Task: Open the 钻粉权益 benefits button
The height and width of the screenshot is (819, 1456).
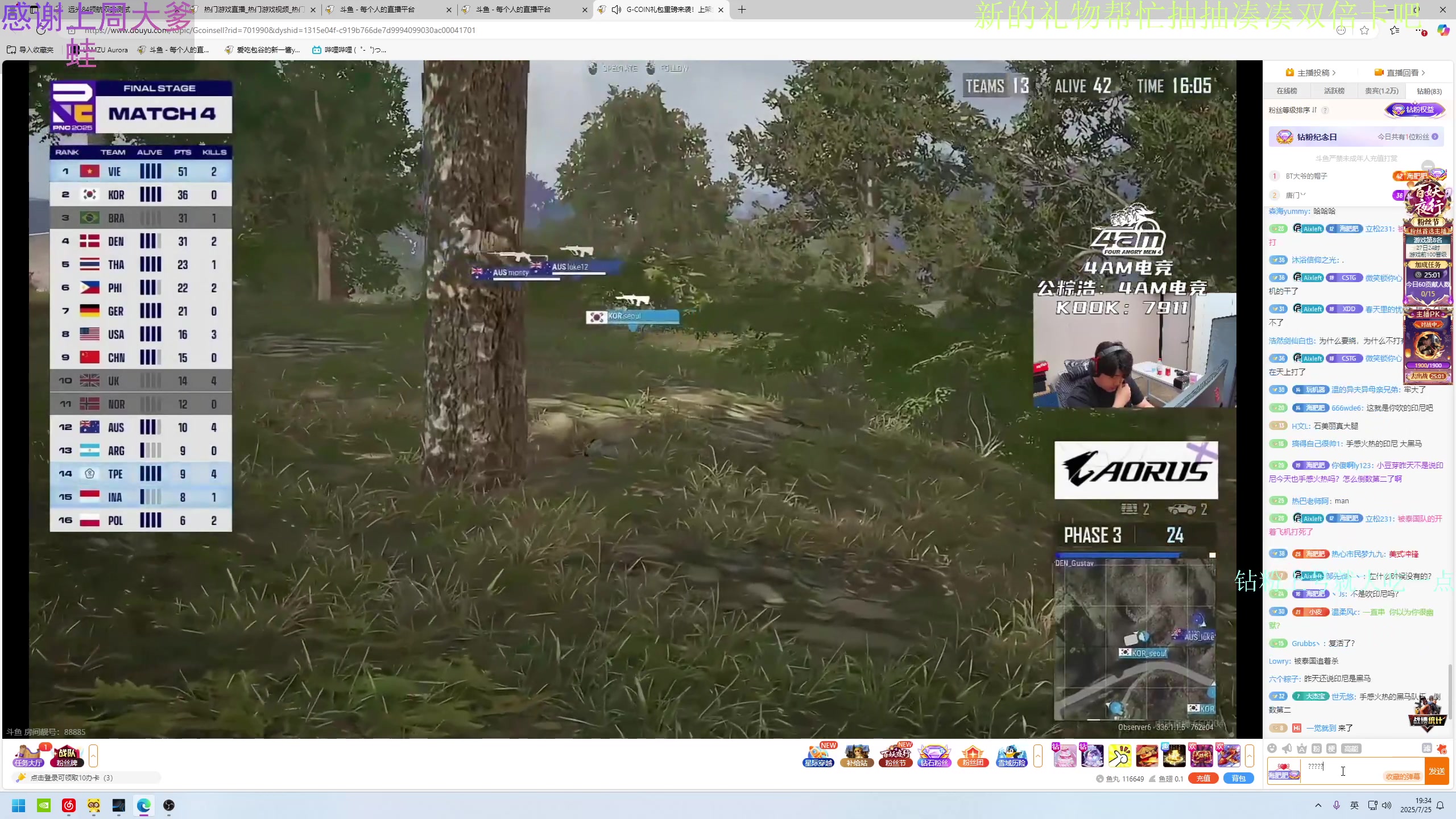Action: [1414, 110]
